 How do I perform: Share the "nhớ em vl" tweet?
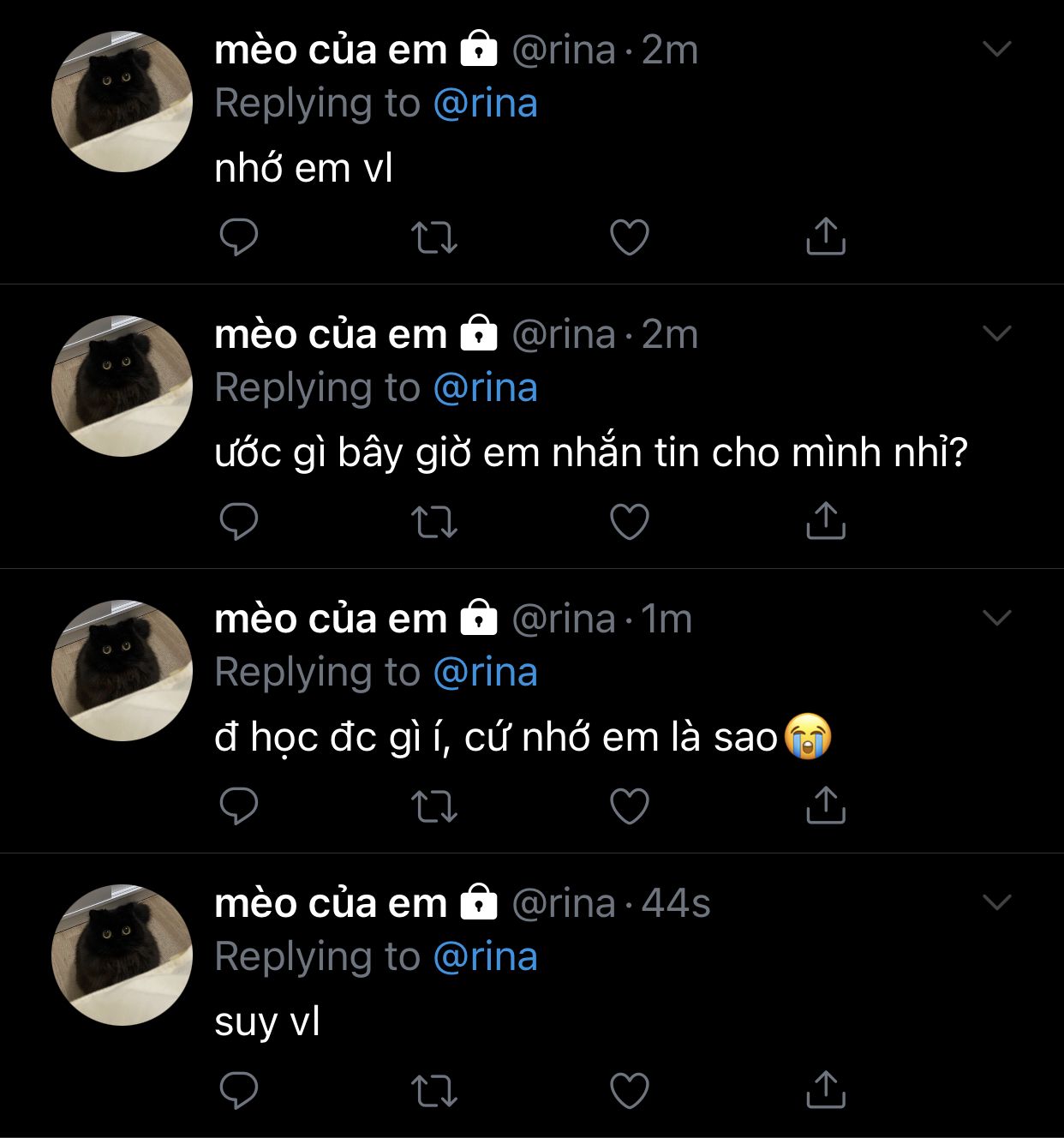point(825,237)
